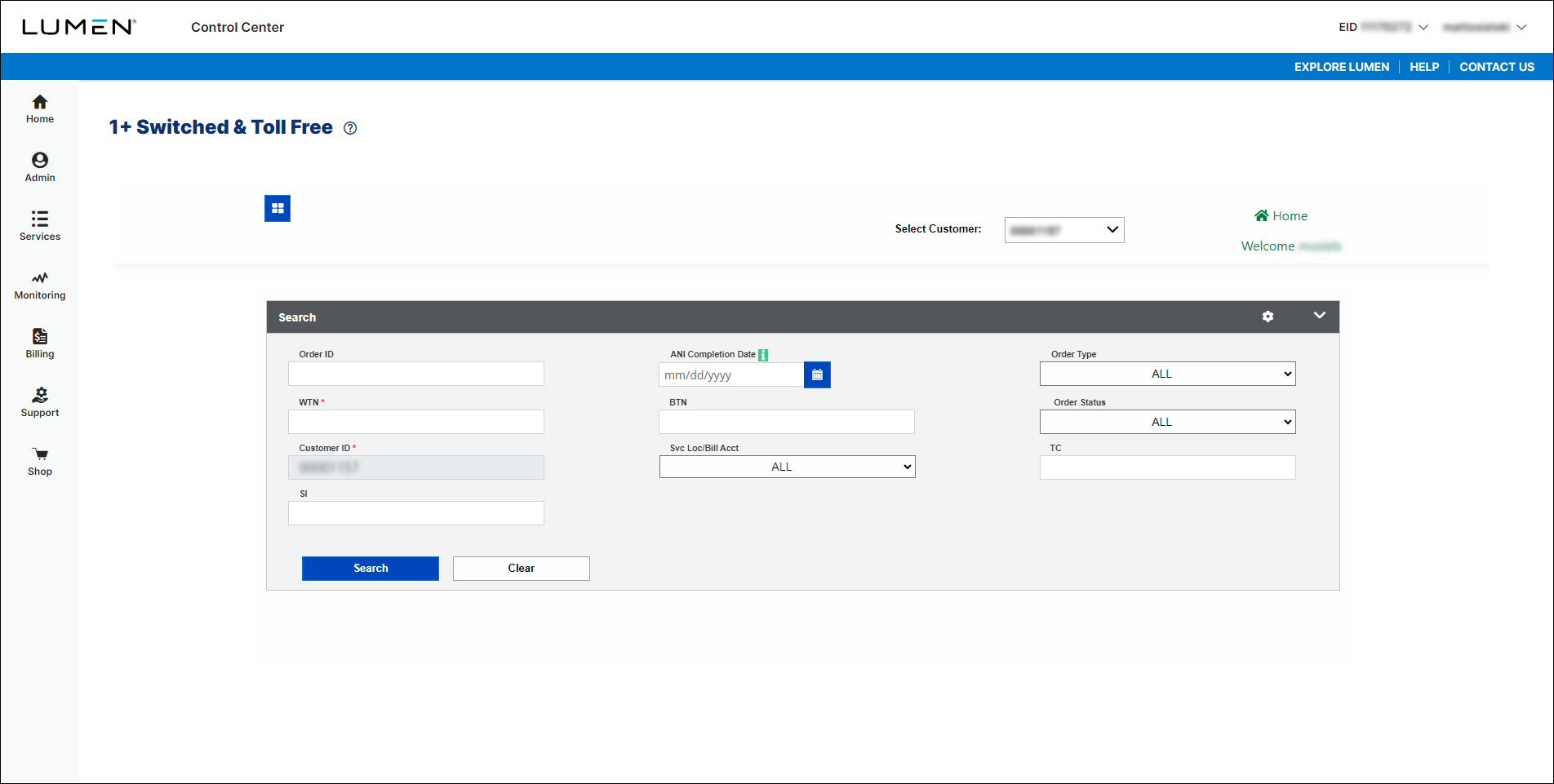Open HELP in the top blue bar
Viewport: 1554px width, 784px height.
1424,66
